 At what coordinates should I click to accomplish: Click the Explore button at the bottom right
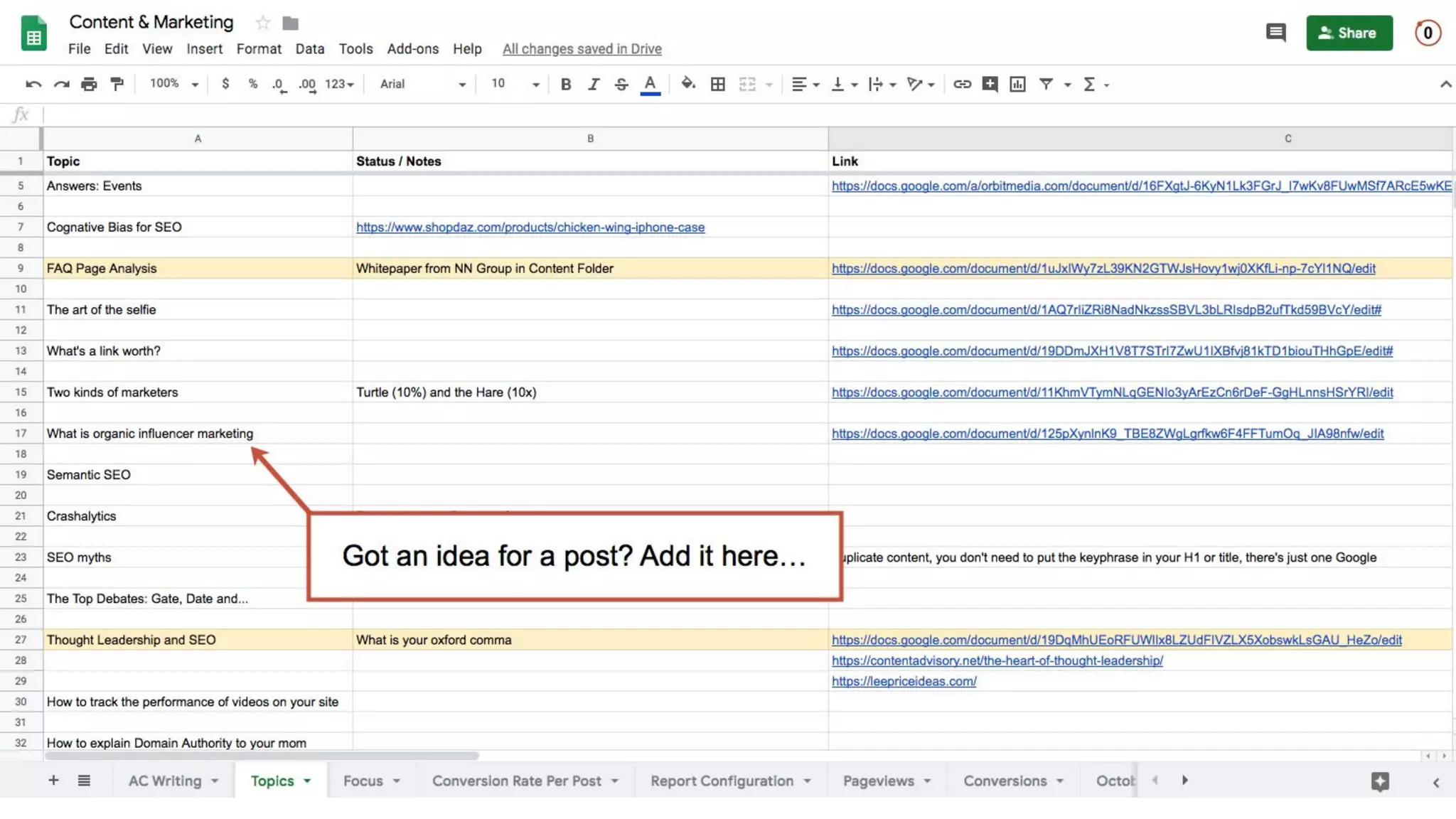point(1380,781)
